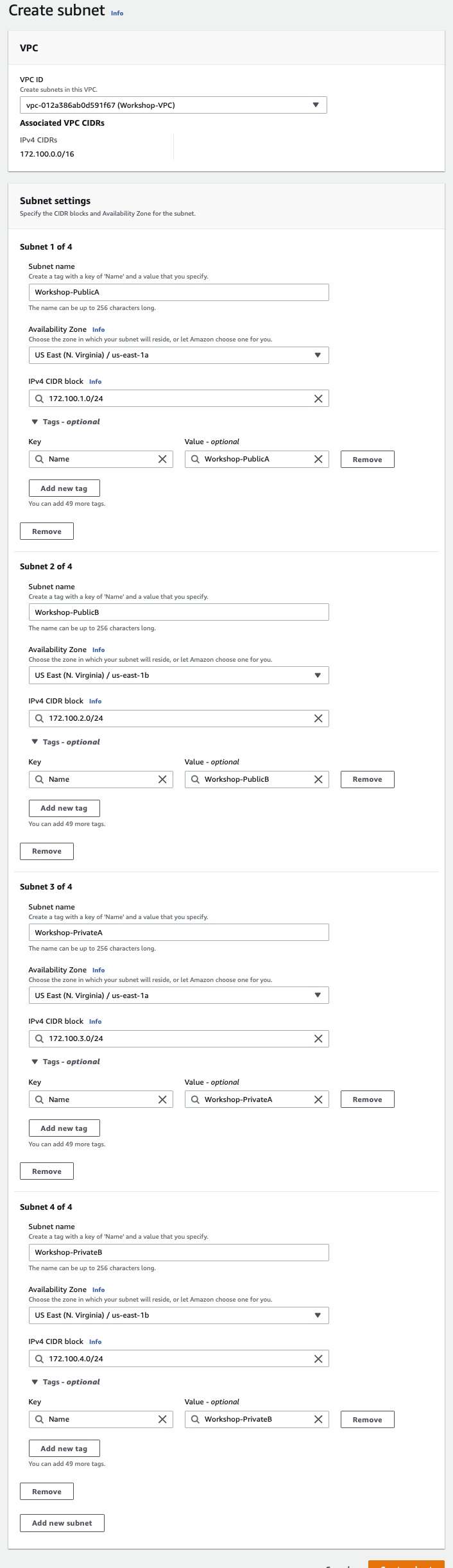
Task: Remove Subnet 4 of 4 entirely
Action: click(47, 1492)
